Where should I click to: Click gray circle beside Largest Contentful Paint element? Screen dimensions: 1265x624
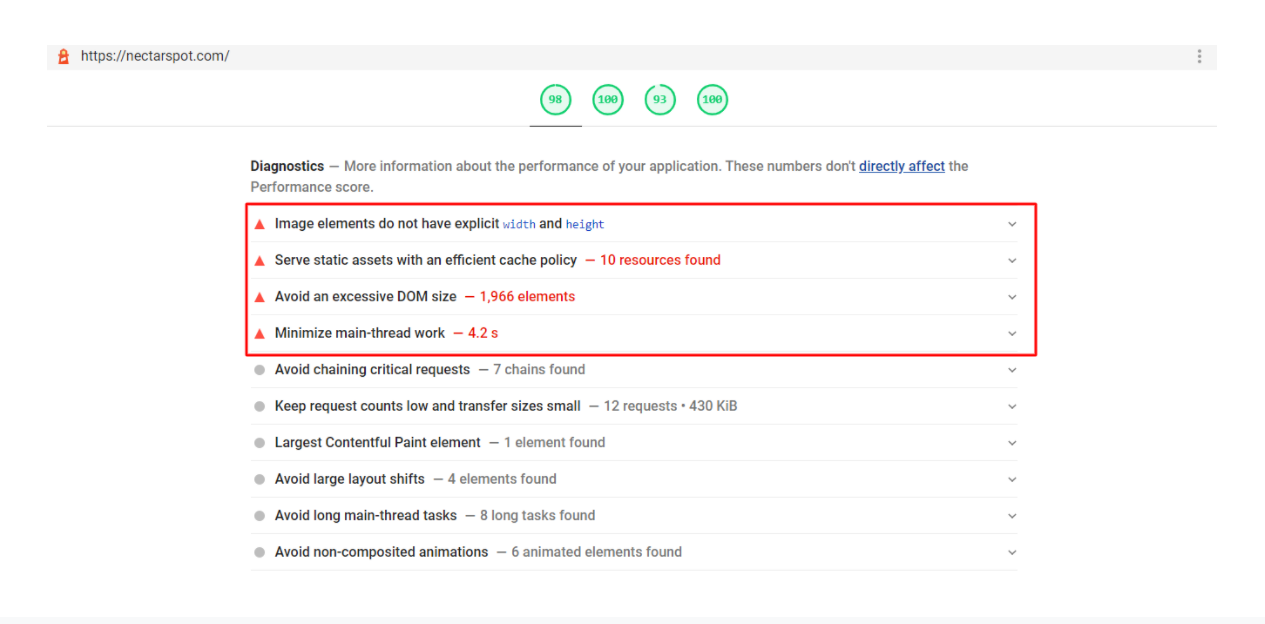260,443
